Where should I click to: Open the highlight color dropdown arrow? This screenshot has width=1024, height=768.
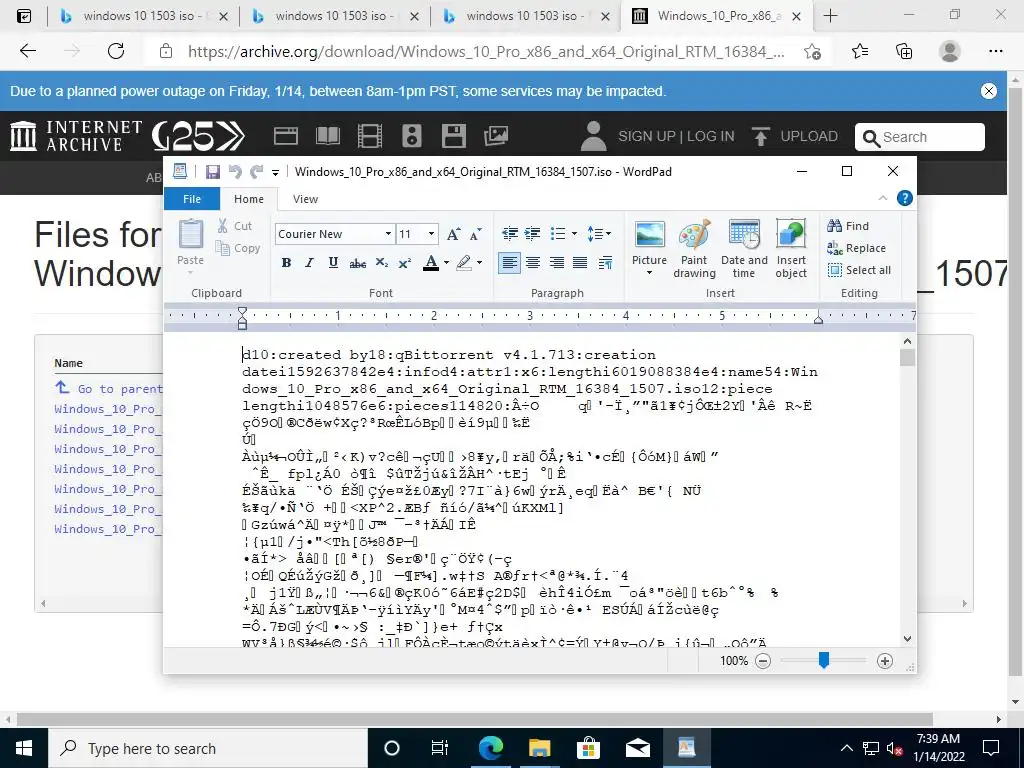pyautogui.click(x=479, y=263)
